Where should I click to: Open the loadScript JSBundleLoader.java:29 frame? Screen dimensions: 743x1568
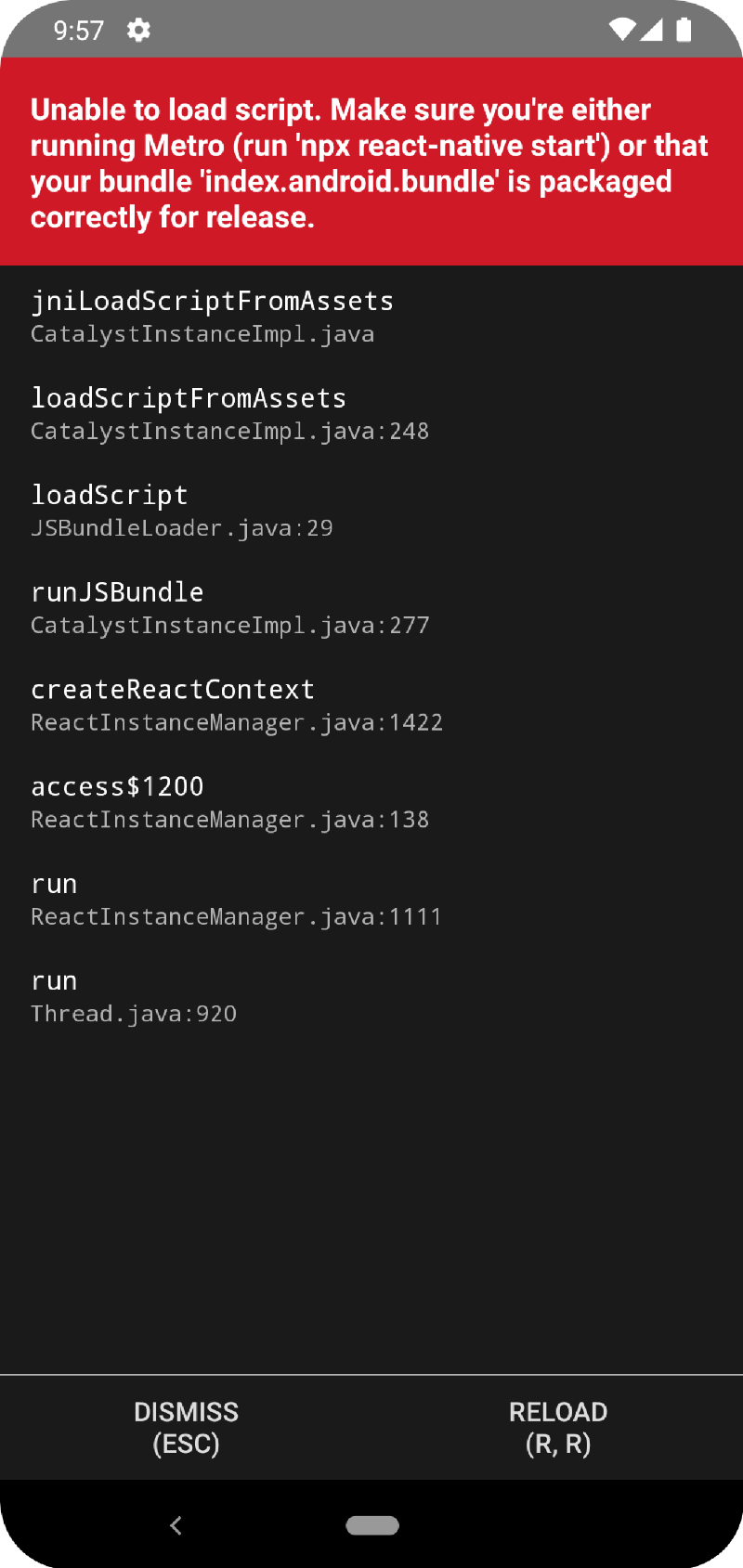181,511
